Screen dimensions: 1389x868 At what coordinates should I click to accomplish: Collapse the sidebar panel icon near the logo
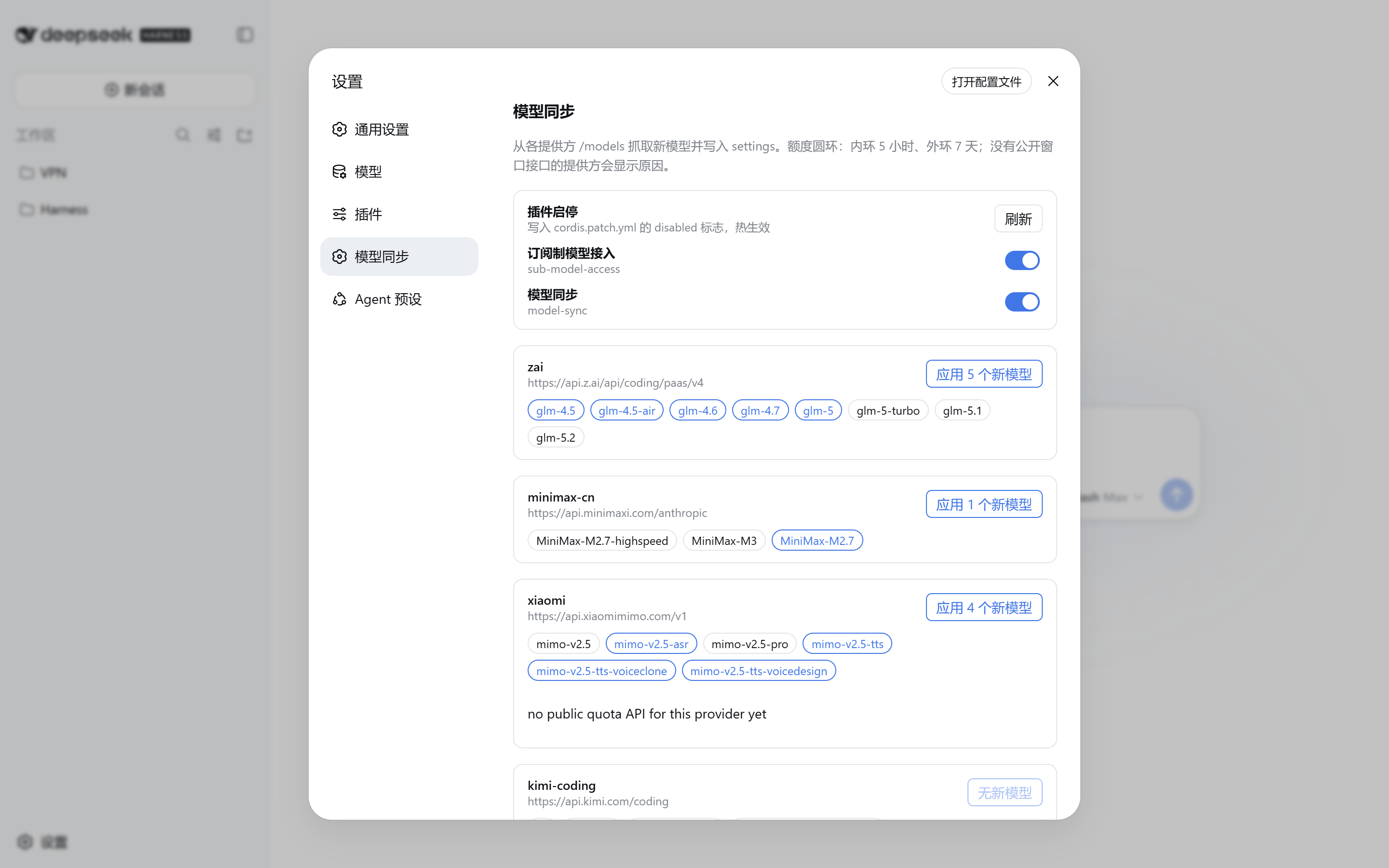[x=245, y=35]
